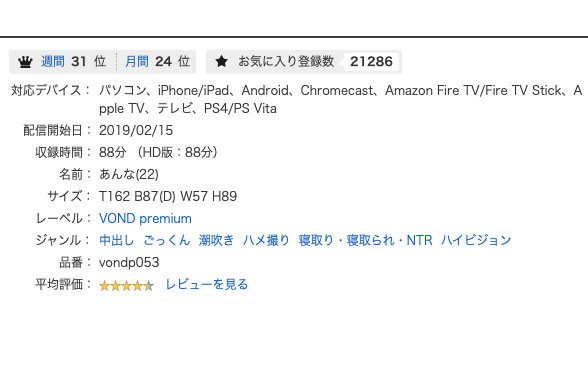This screenshot has height=386, width=588.
Task: Click the supported devices list text
Action: pos(340,99)
